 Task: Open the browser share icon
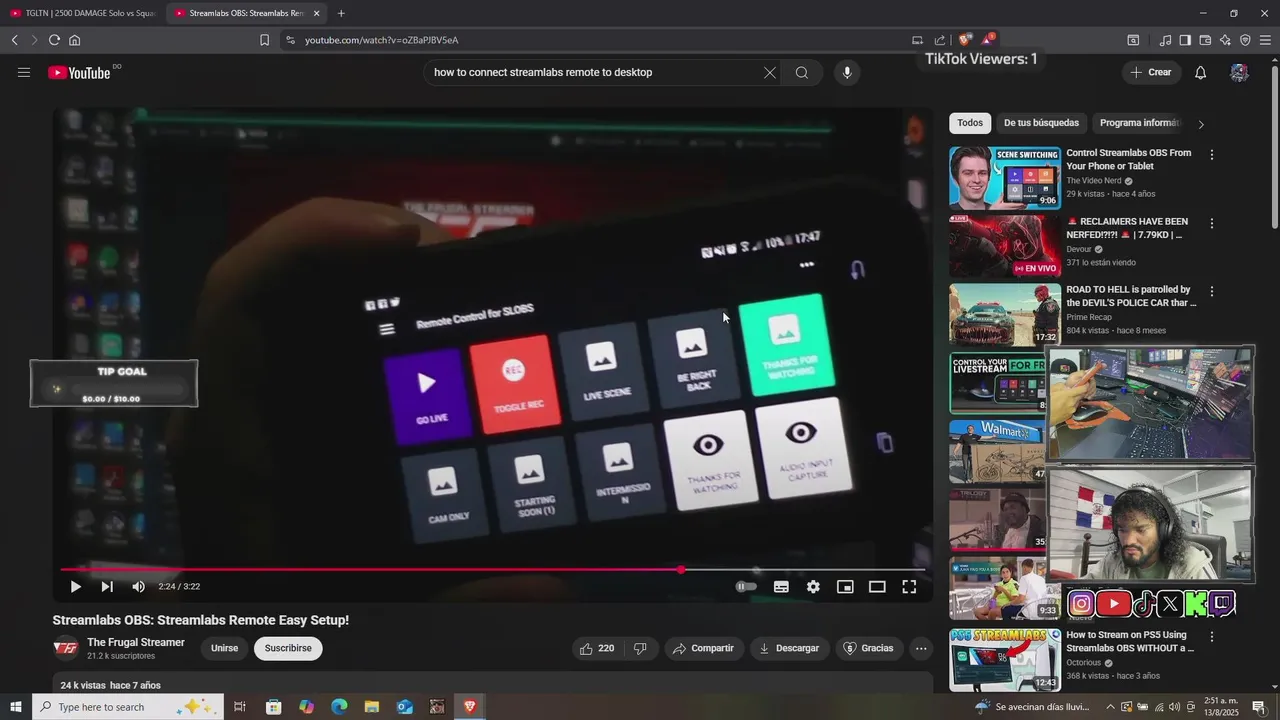(x=940, y=40)
